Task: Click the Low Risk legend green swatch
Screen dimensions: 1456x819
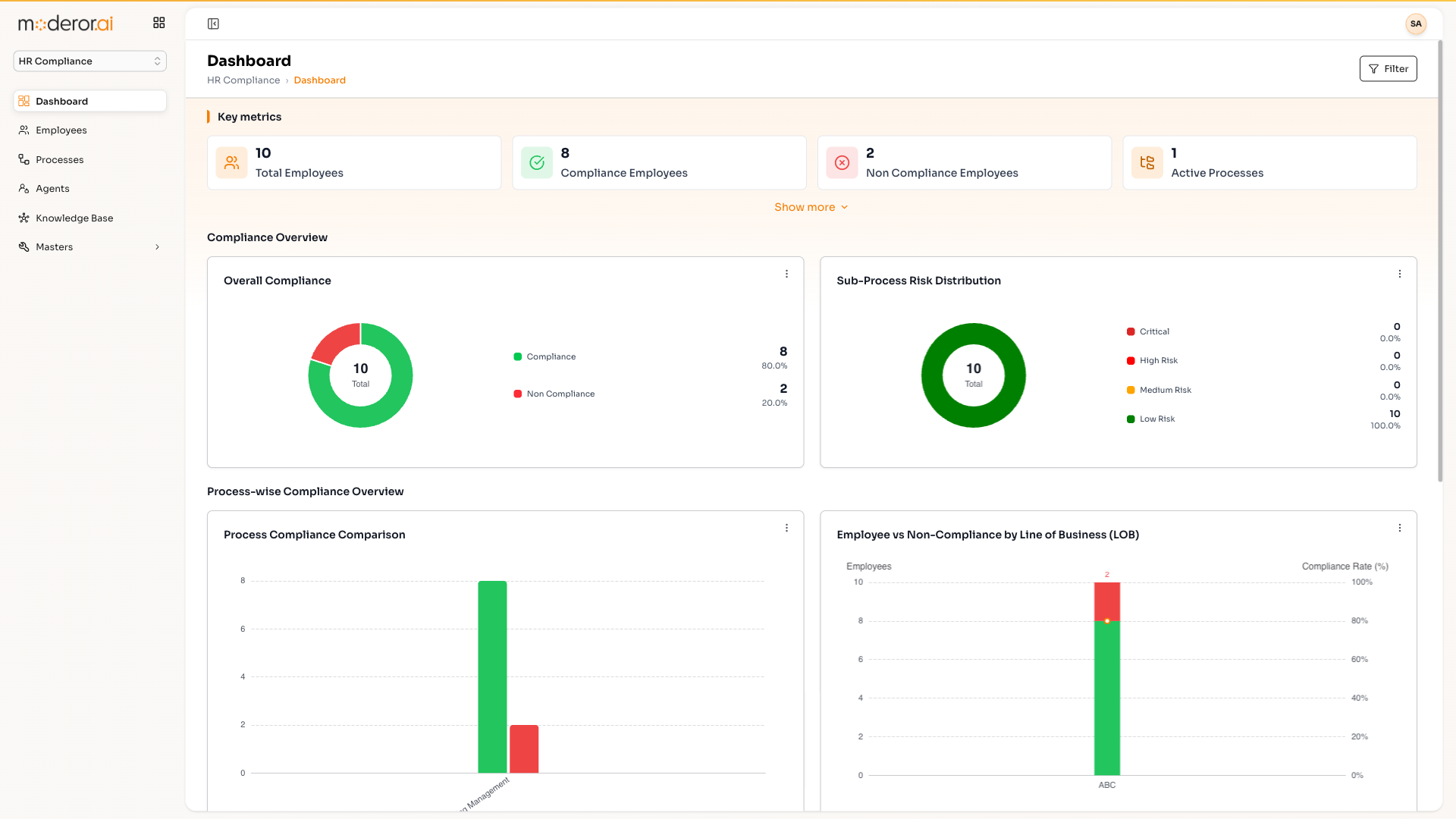Action: point(1131,419)
